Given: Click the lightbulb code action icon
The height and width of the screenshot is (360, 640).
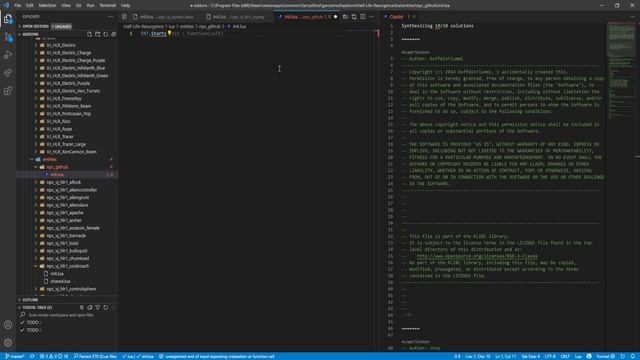Looking at the screenshot, I should 169,33.
